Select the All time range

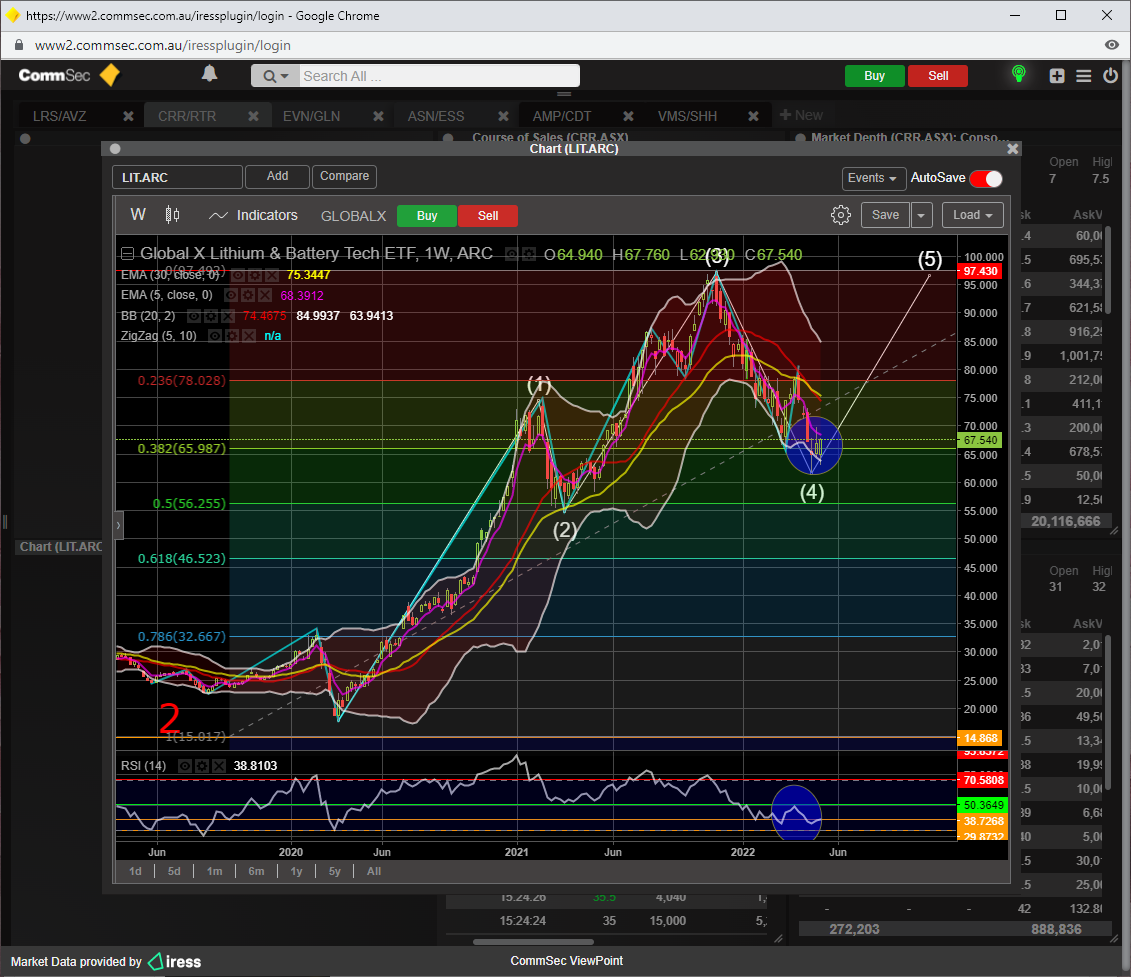pos(374,871)
